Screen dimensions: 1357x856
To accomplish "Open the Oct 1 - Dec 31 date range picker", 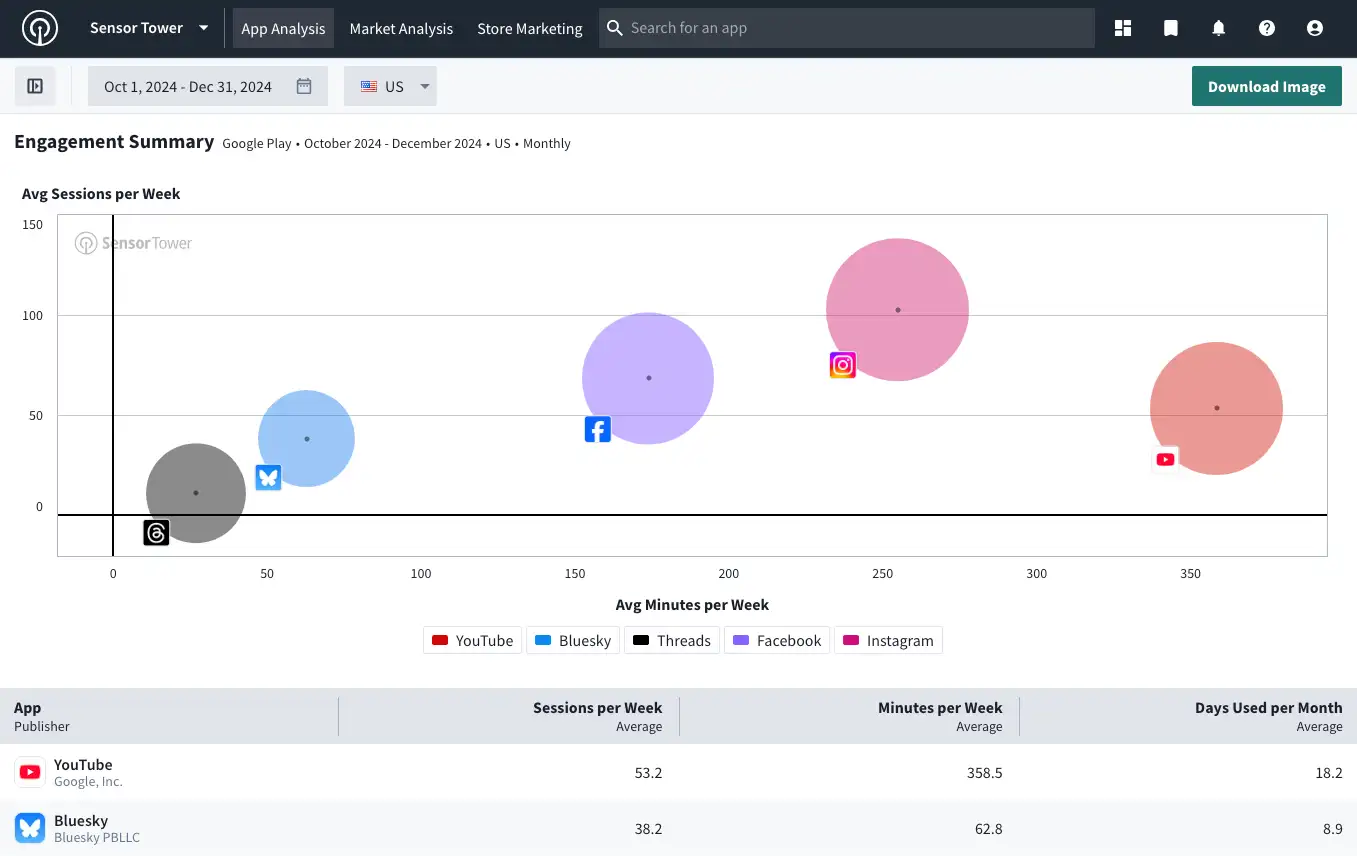I will pyautogui.click(x=208, y=86).
